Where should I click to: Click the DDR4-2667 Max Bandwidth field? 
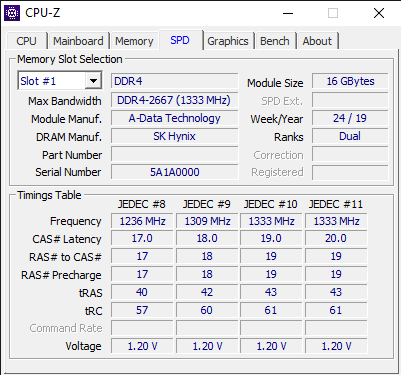tap(174, 100)
